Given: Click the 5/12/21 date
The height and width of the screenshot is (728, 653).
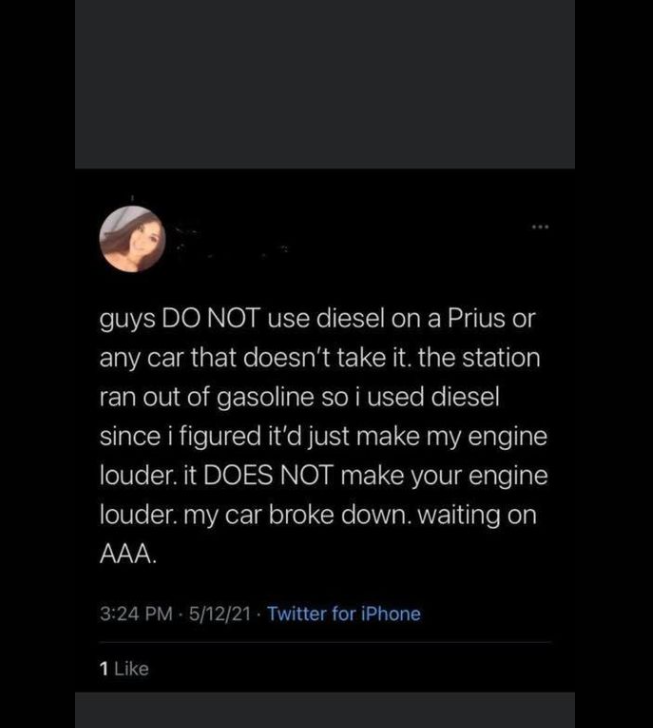Looking at the screenshot, I should [x=218, y=613].
